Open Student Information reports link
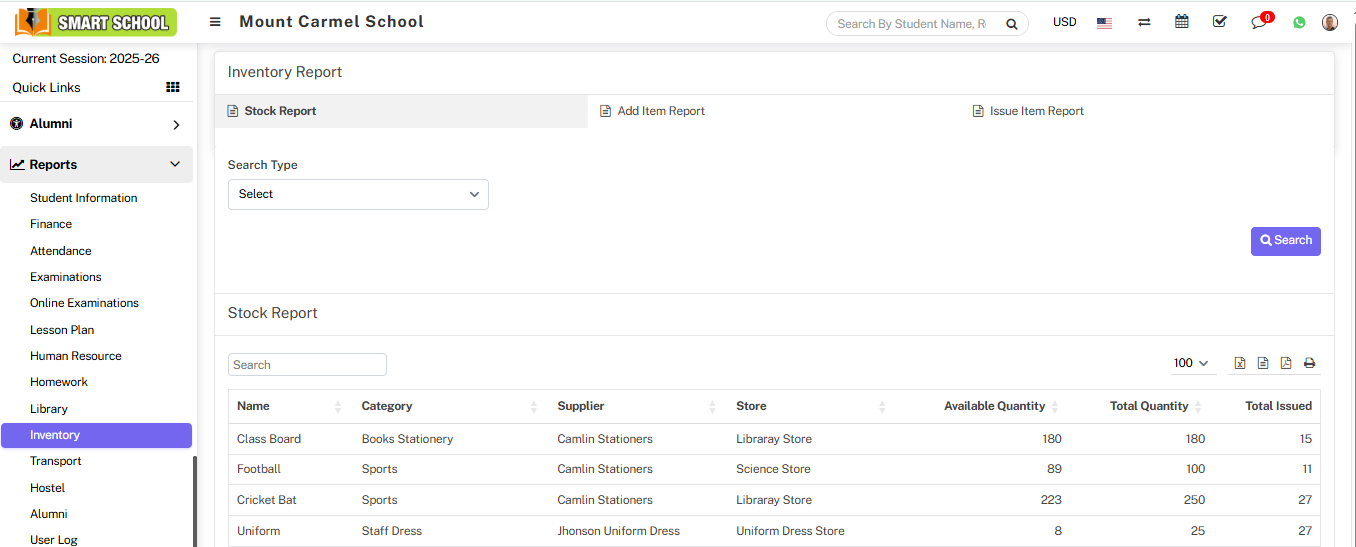This screenshot has height=547, width=1356. tap(84, 198)
